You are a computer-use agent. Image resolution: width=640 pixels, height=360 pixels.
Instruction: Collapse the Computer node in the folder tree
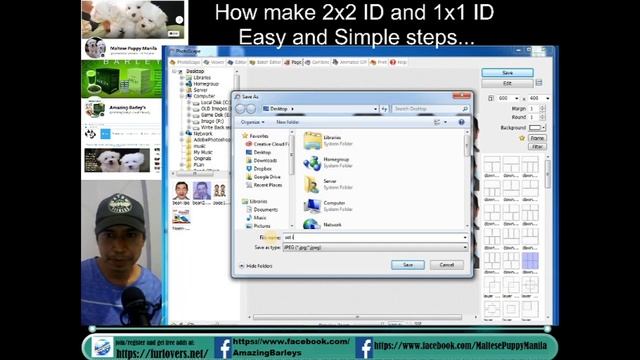click(x=182, y=96)
